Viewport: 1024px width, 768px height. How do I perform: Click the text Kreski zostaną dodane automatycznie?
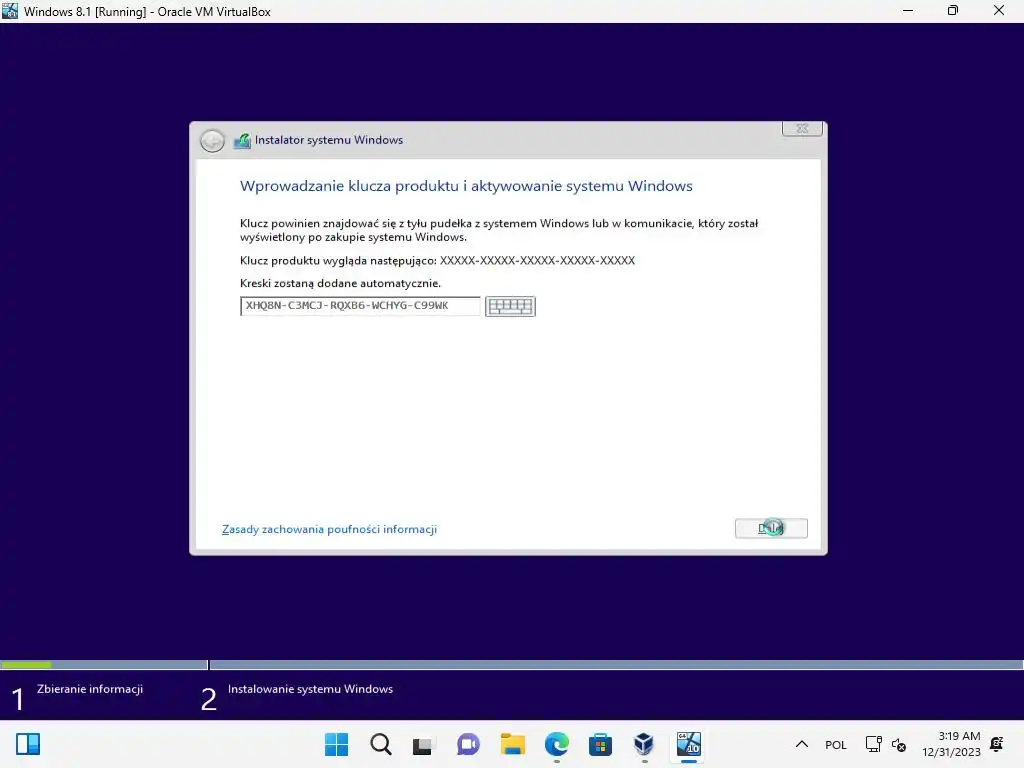[x=340, y=283]
